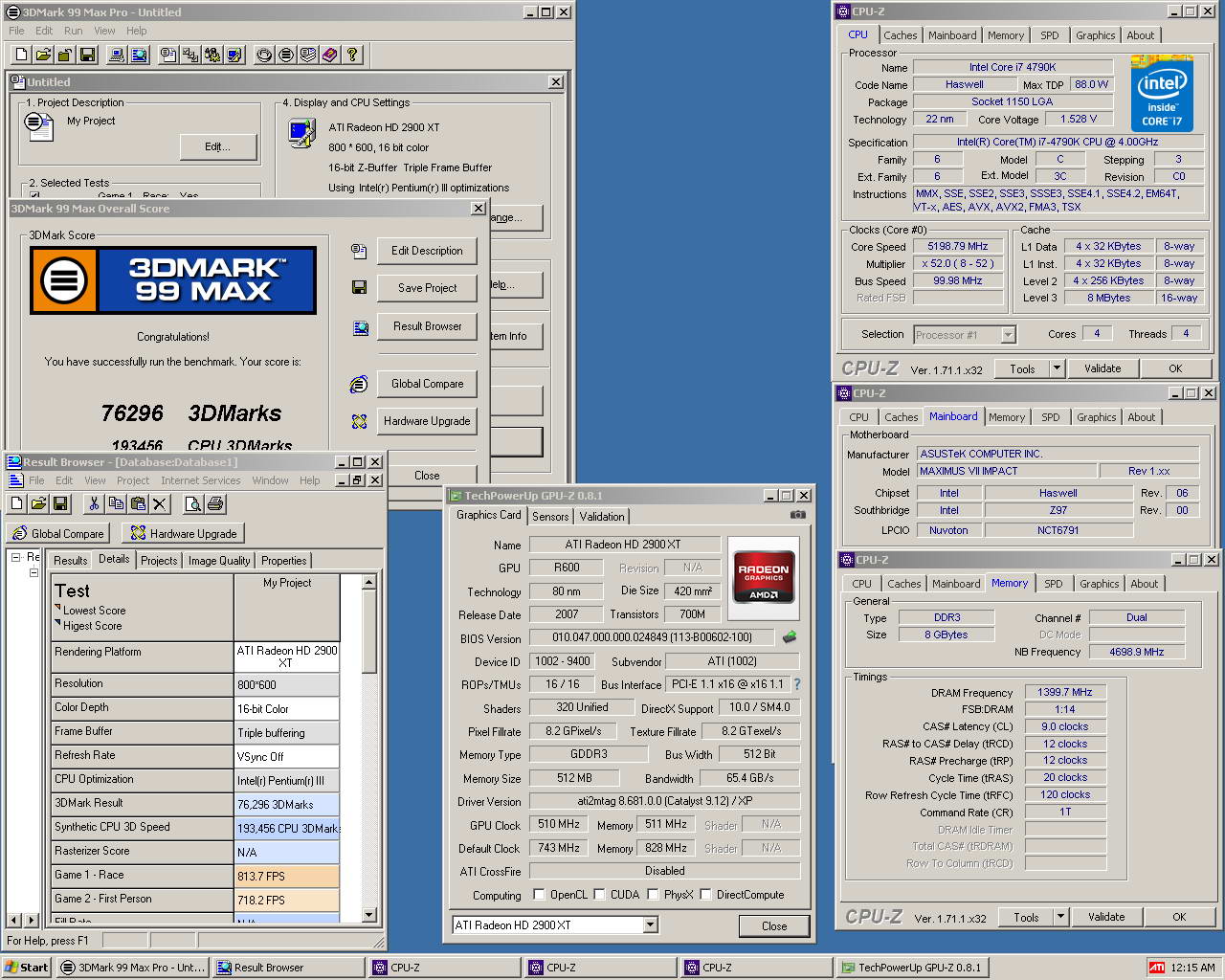Open the Run menu in 3DMark 99 Max Pro
Image resolution: width=1225 pixels, height=980 pixels.
click(x=73, y=31)
